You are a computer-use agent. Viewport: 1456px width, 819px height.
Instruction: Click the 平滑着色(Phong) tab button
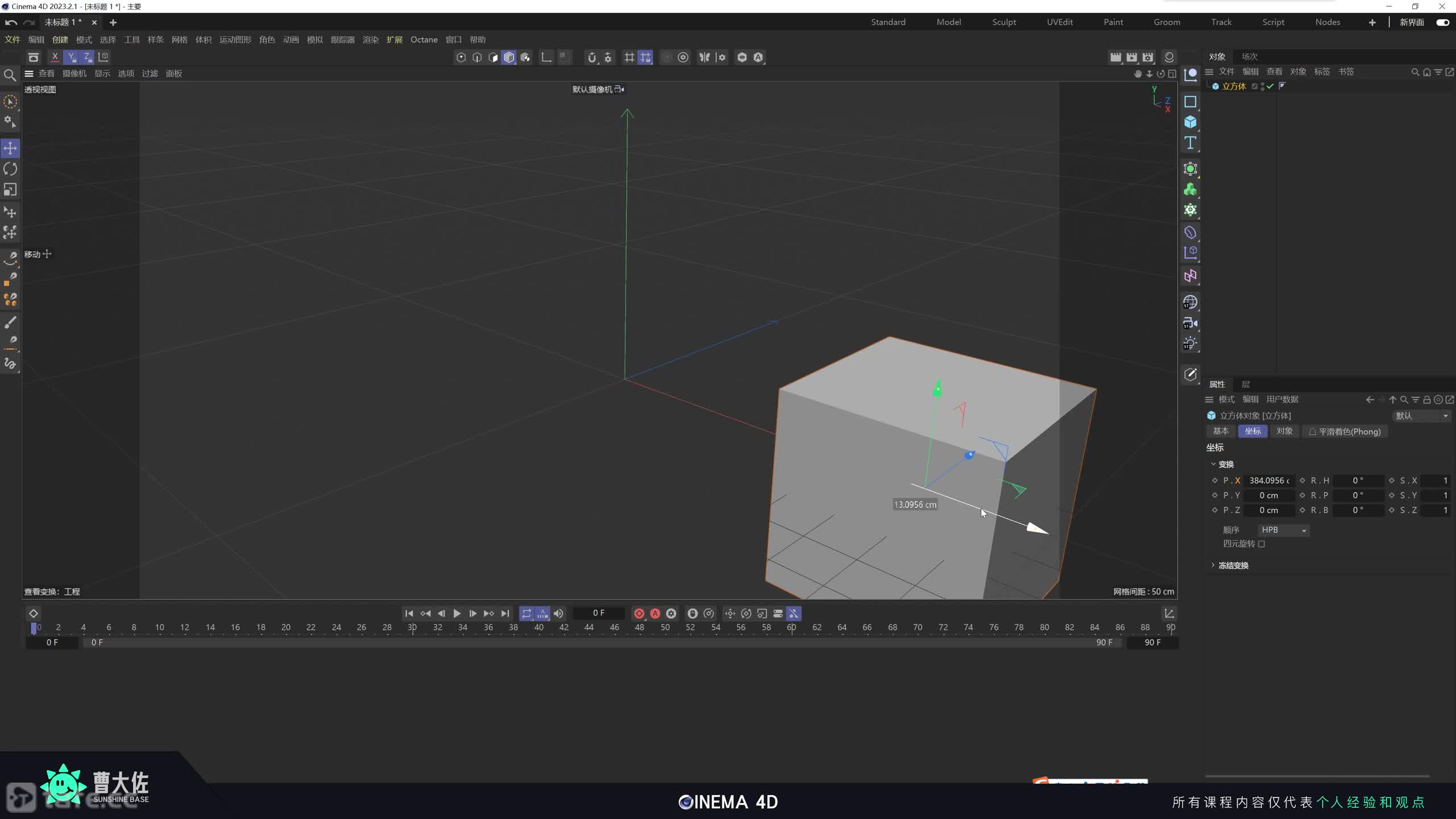(1345, 432)
